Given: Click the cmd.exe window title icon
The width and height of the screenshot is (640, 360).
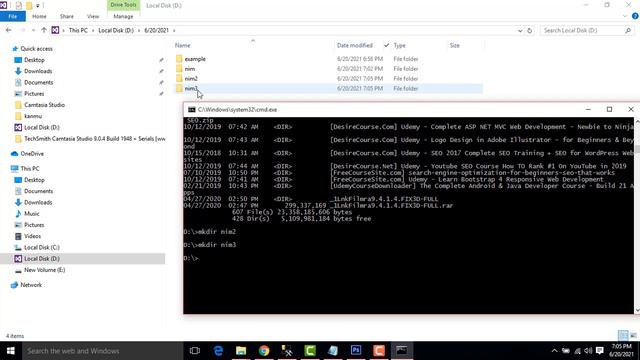Looking at the screenshot, I should pyautogui.click(x=191, y=109).
